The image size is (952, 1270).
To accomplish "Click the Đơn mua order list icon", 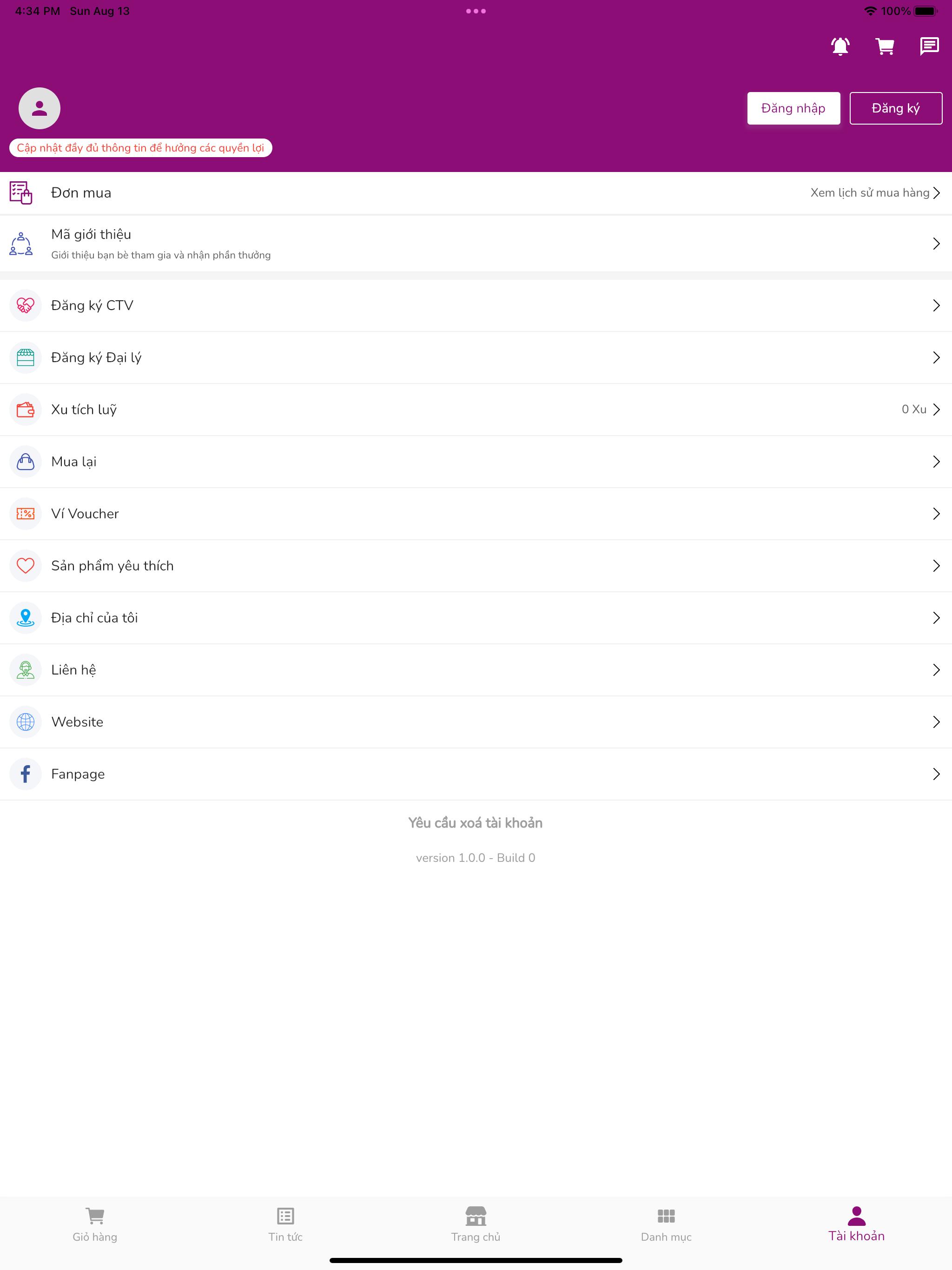I will (20, 193).
